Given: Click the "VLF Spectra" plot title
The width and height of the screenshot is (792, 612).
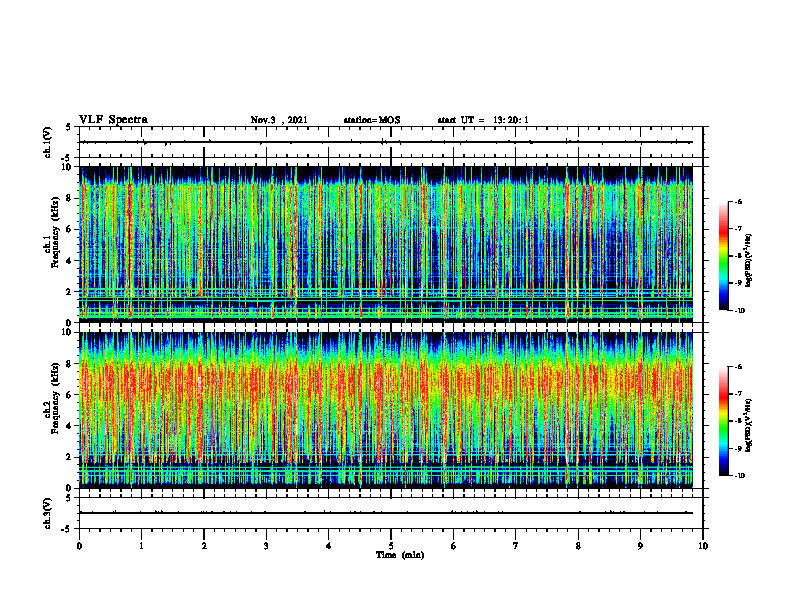Looking at the screenshot, I should point(113,120).
